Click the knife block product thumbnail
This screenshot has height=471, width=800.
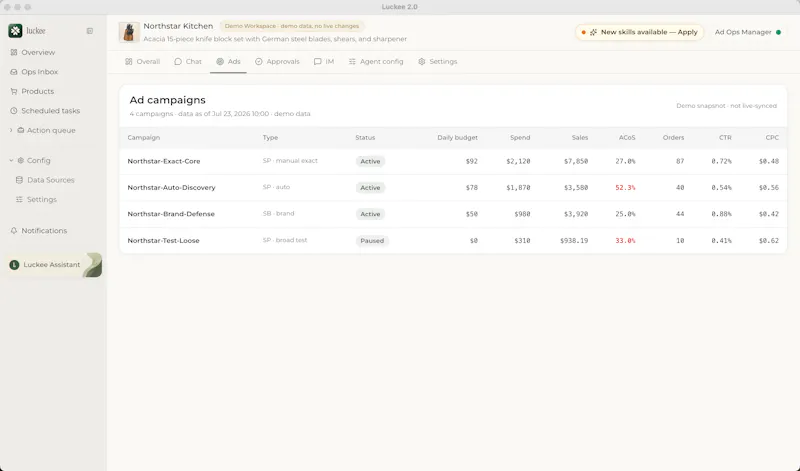129,32
